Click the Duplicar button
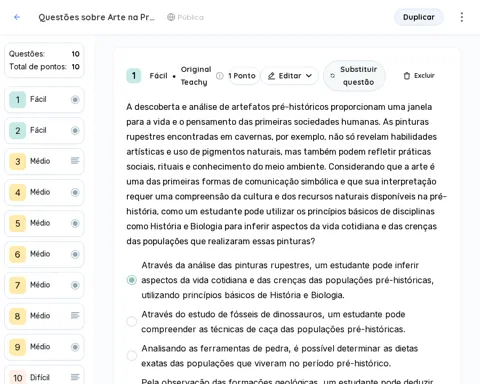Image resolution: width=480 pixels, height=384 pixels. pos(419,17)
